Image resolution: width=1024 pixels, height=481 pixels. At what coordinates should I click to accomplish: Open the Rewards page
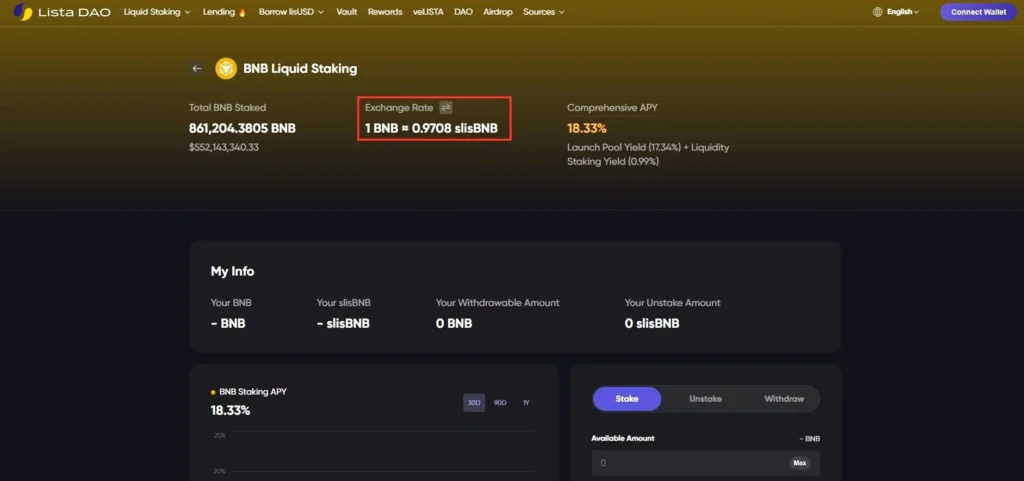(385, 12)
